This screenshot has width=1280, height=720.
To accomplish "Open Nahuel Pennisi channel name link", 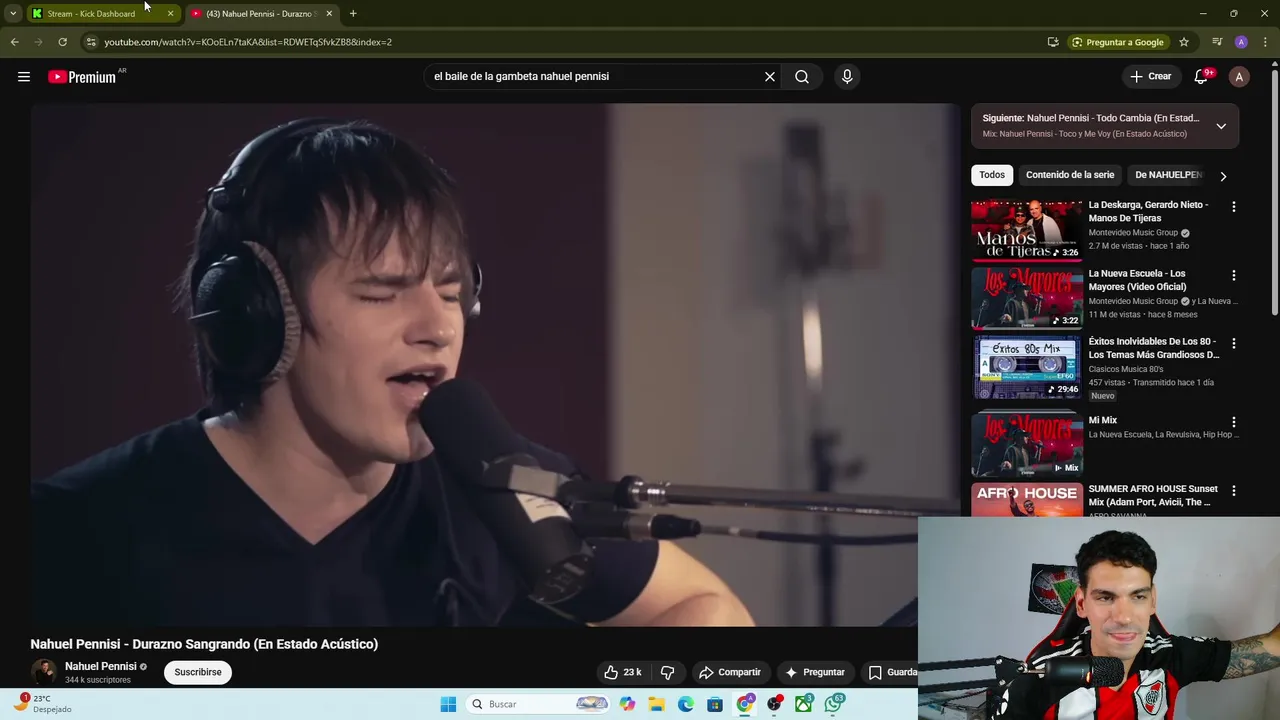I will pos(101,666).
